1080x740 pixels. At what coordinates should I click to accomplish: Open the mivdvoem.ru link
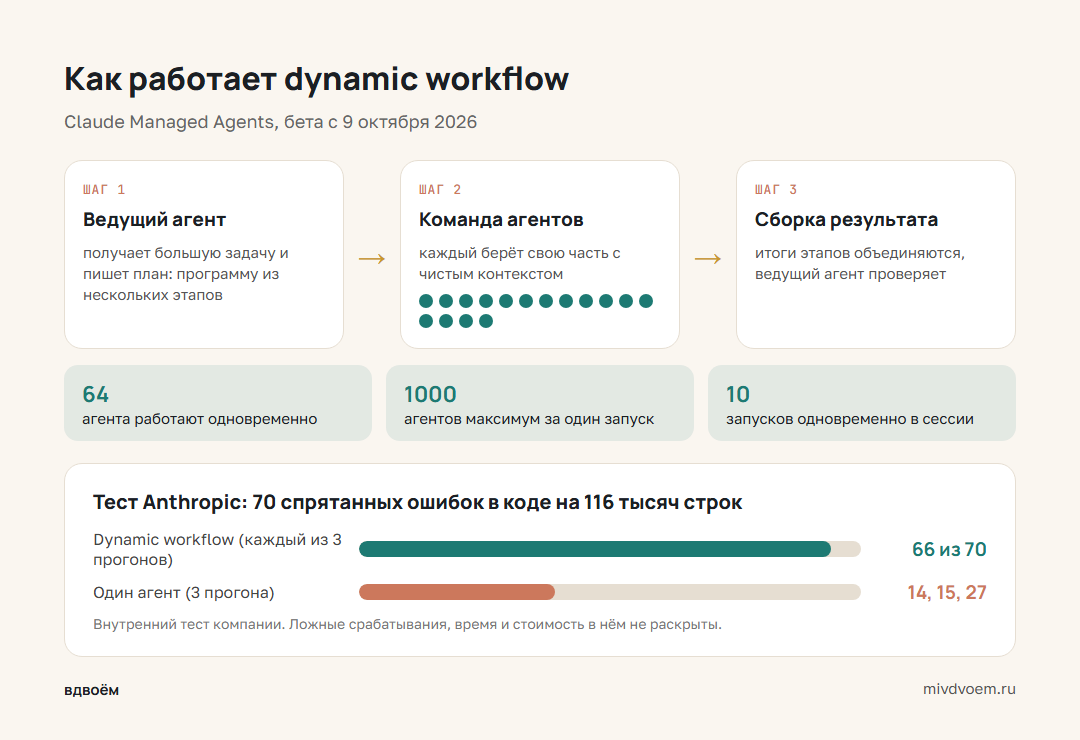(969, 689)
